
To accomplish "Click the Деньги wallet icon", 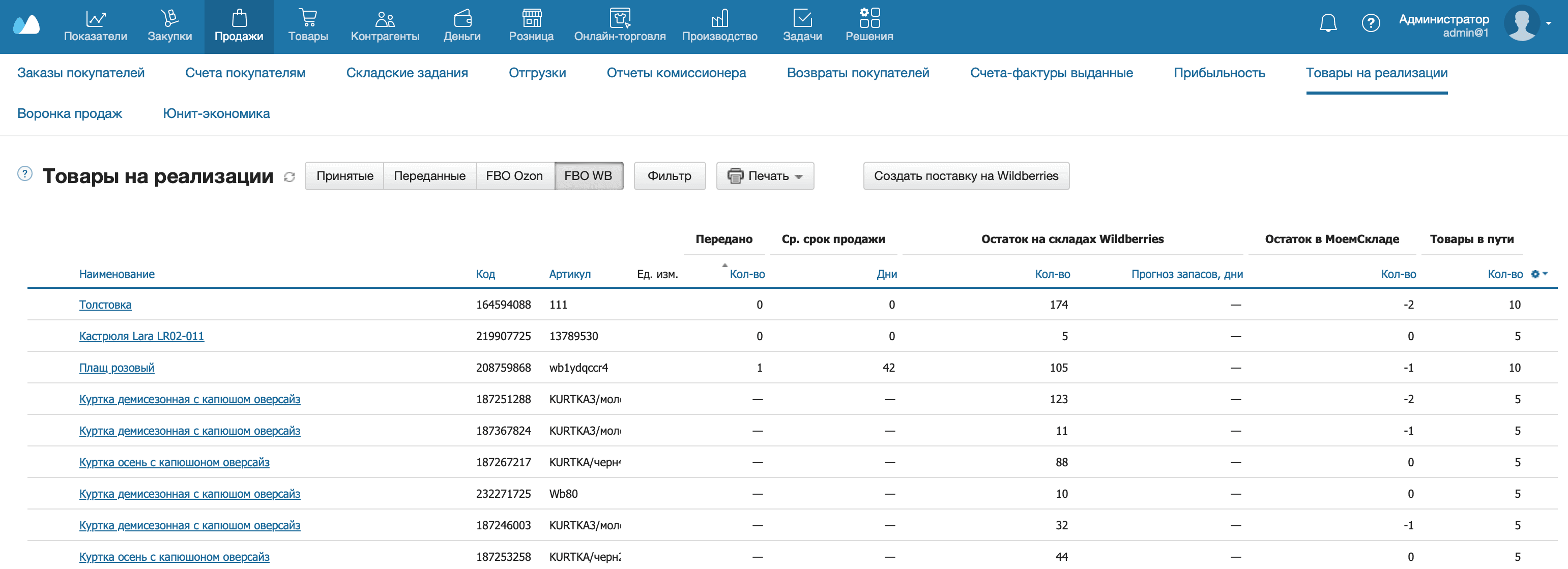I will tap(462, 19).
